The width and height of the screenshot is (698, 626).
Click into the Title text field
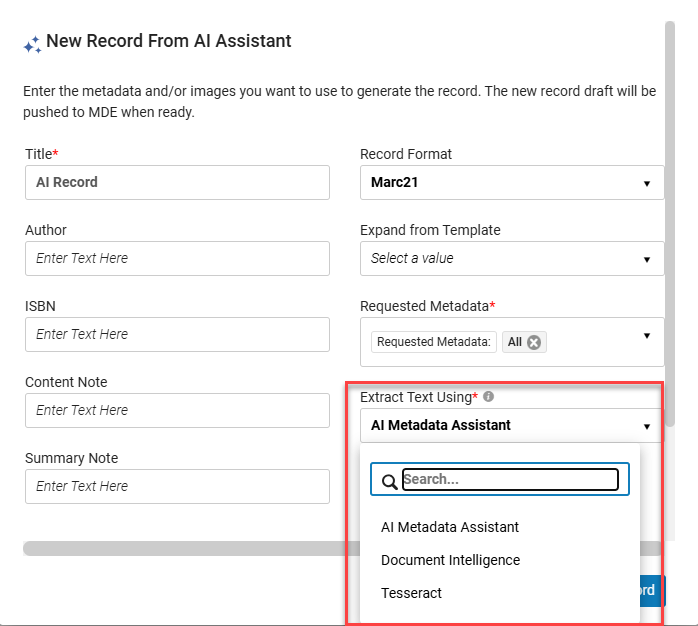coord(177,182)
